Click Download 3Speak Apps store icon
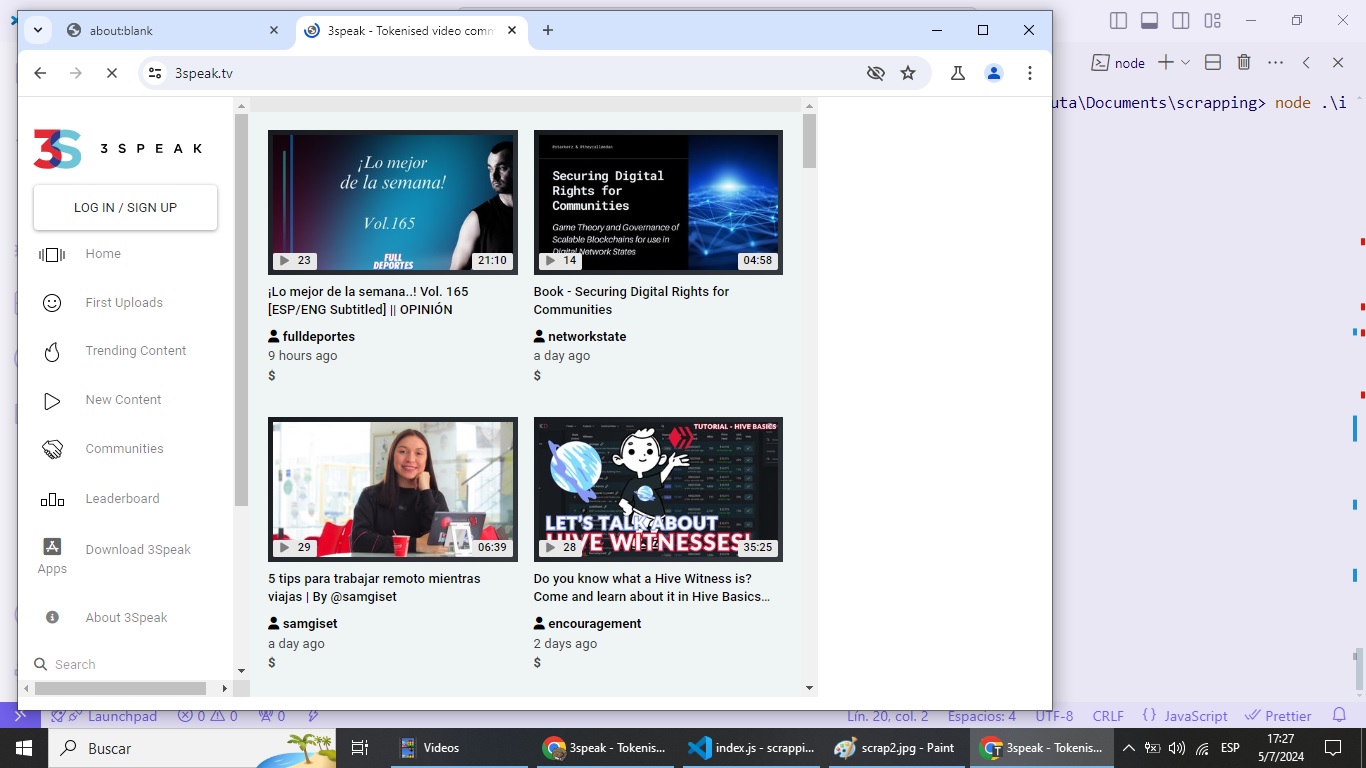Viewport: 1366px width, 768px height. pyautogui.click(x=52, y=547)
